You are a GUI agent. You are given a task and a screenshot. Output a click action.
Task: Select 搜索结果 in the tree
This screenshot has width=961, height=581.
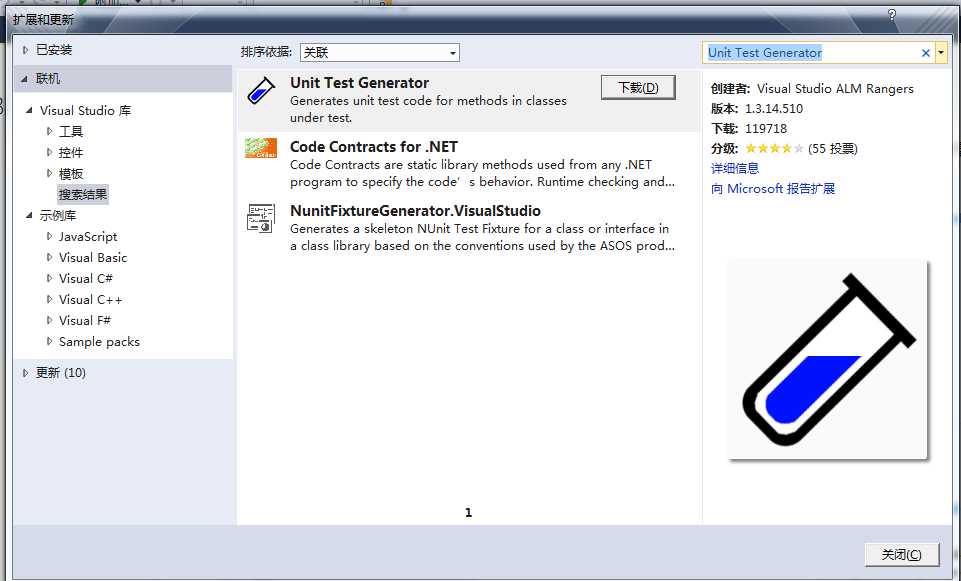pos(83,194)
